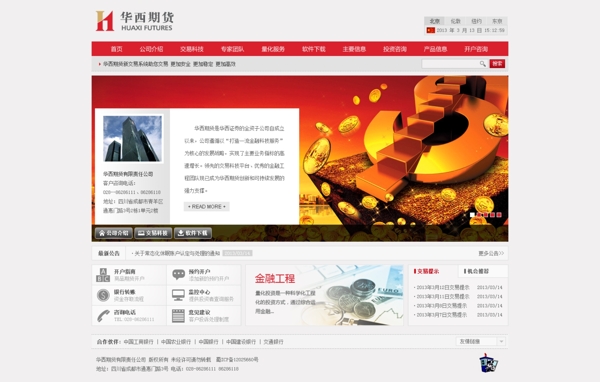Click the 中国工商银行 partner link
Screen dimensions: 600x382
(139, 342)
